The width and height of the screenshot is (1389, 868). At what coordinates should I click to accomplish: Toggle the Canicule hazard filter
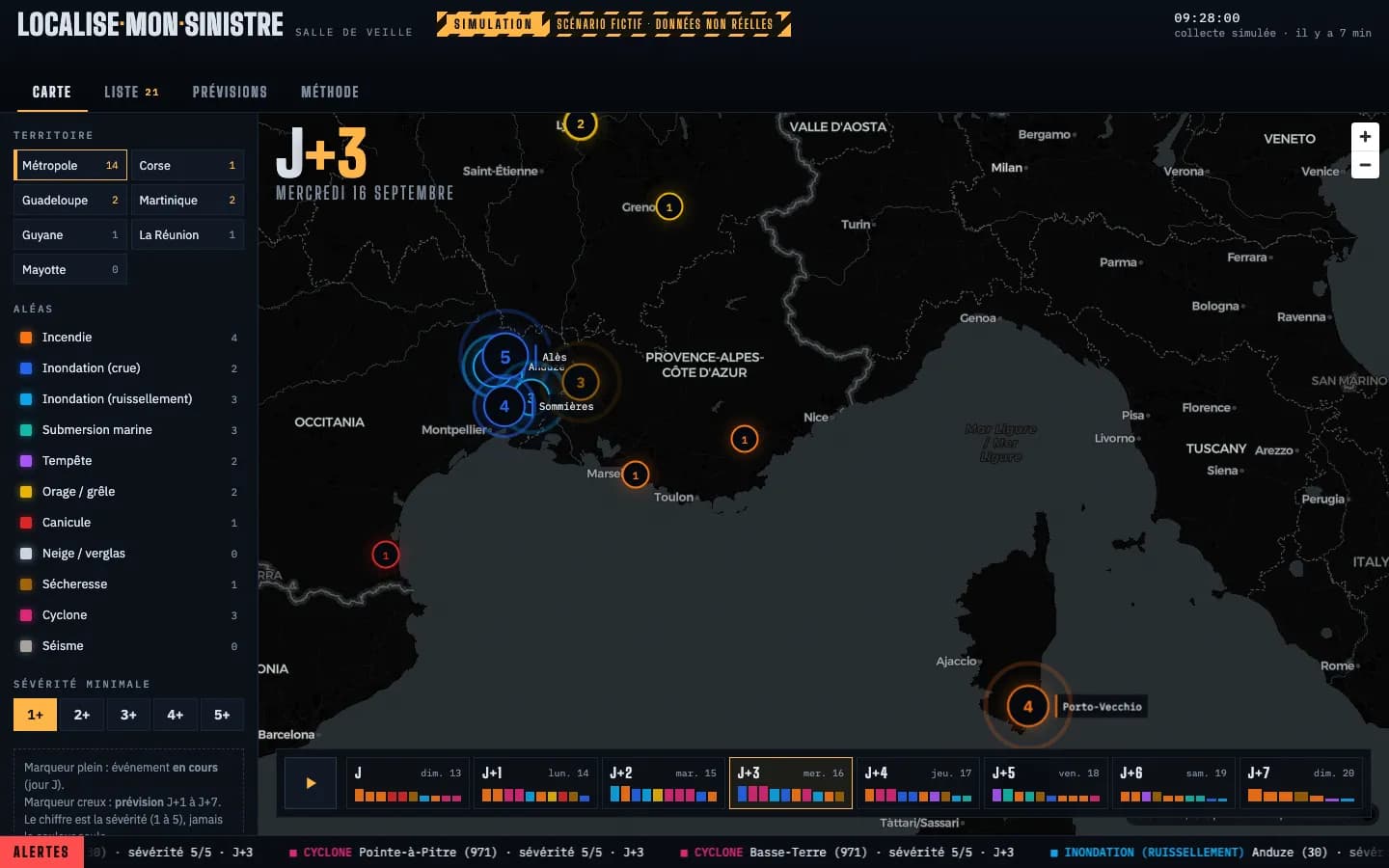pyautogui.click(x=128, y=523)
